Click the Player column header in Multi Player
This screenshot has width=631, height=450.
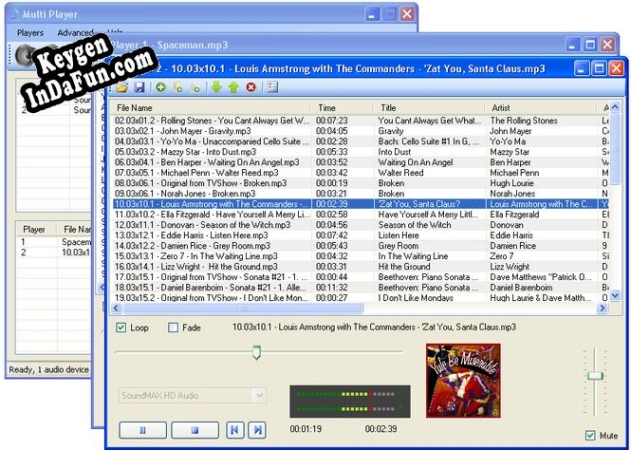coord(37,229)
